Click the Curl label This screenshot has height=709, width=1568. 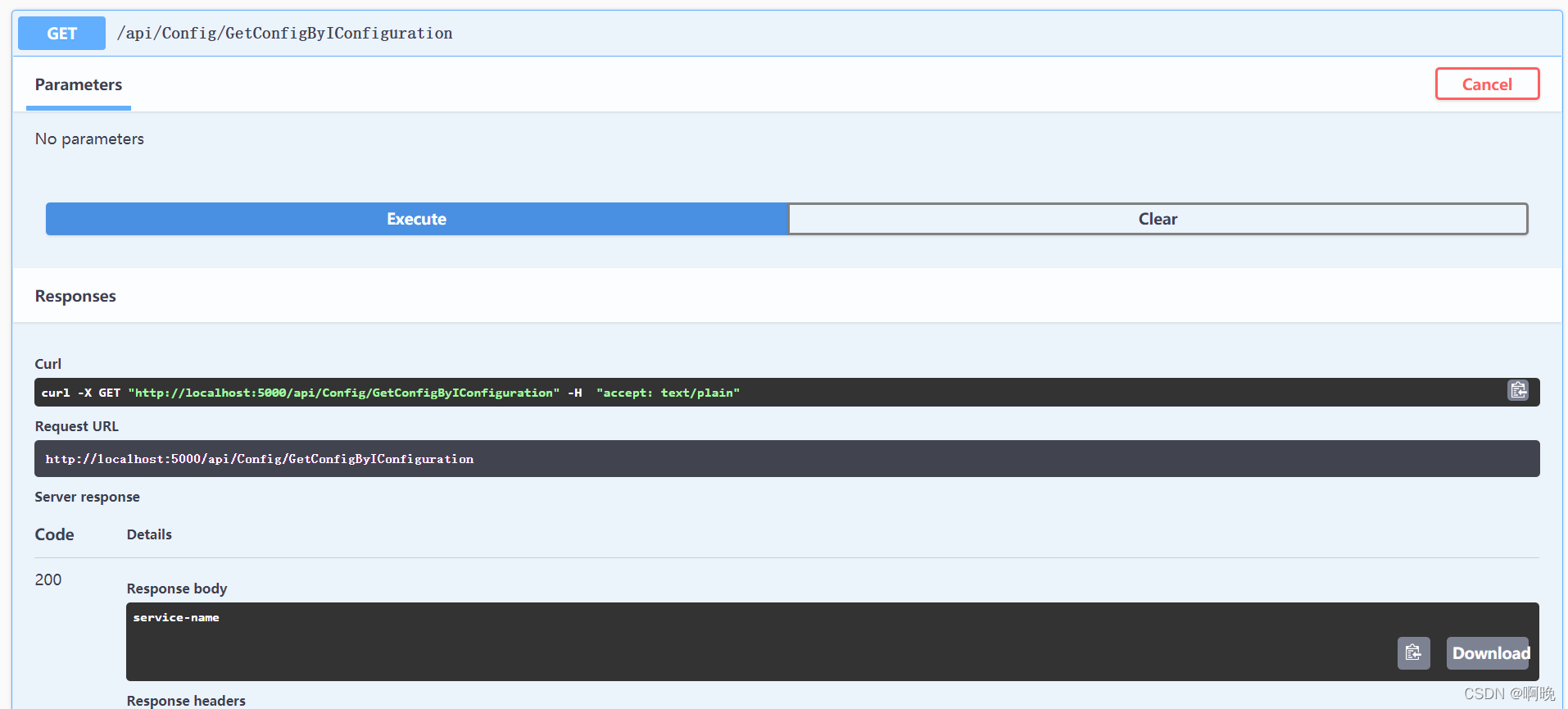point(48,364)
